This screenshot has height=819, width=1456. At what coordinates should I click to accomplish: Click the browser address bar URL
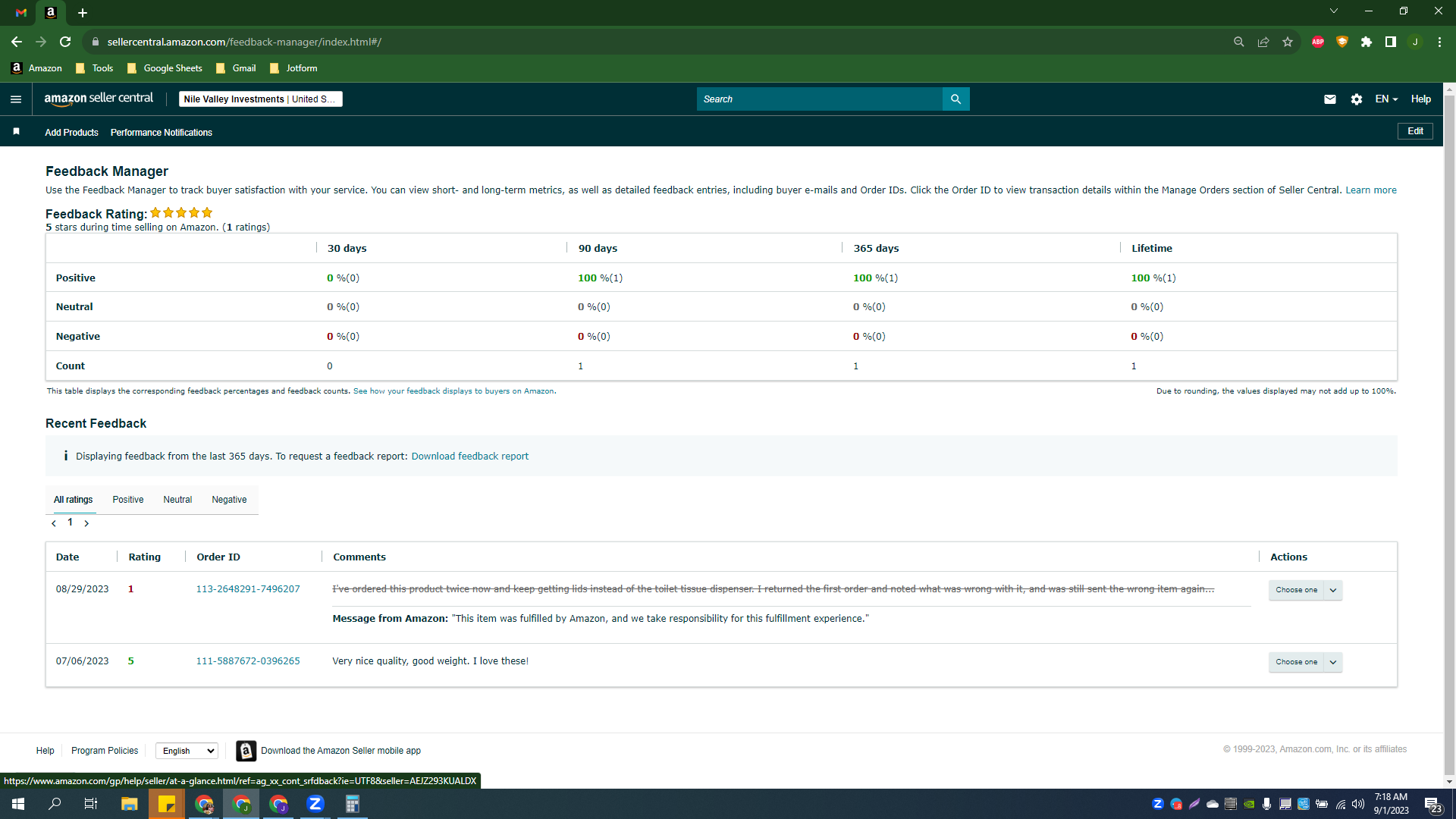pos(244,42)
